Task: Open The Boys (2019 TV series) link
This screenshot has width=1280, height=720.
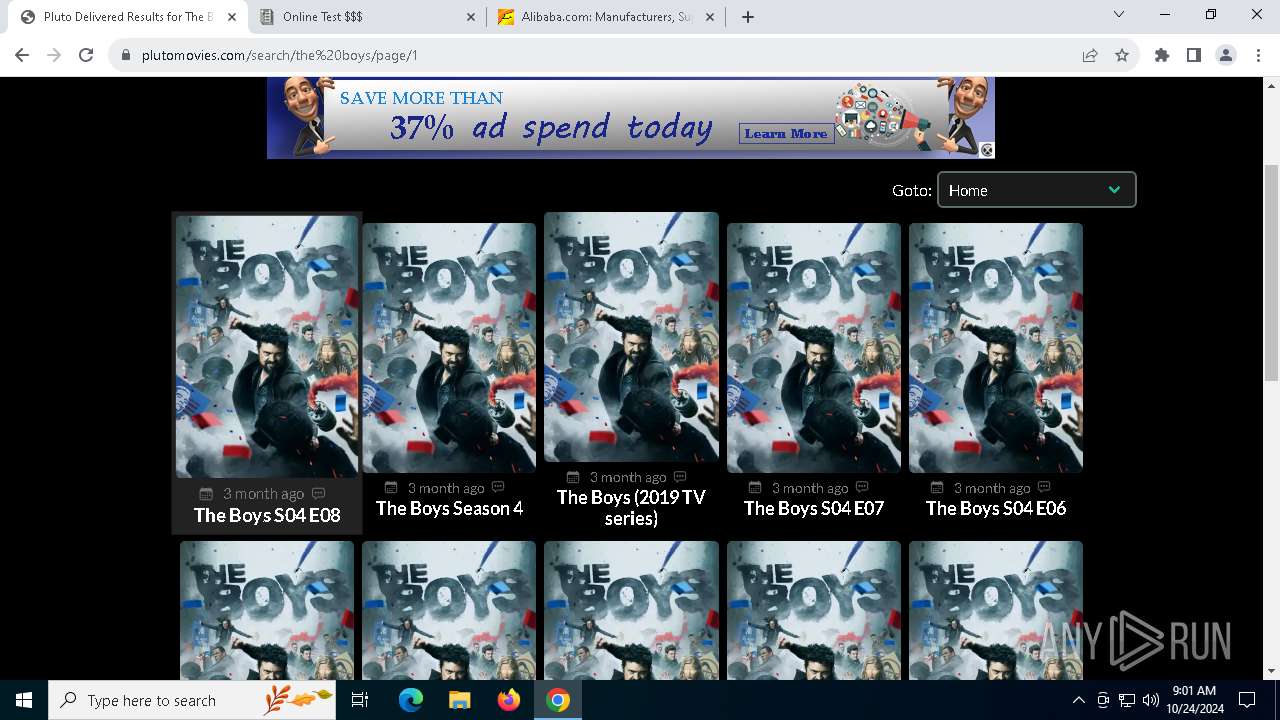Action: 631,508
